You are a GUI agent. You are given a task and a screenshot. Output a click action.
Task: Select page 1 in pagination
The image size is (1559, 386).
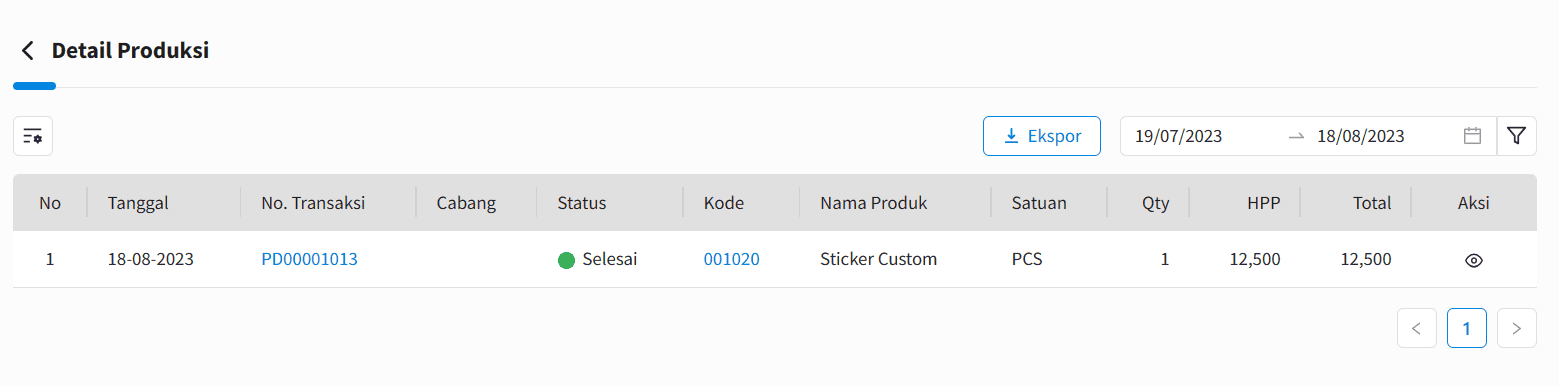coord(1467,328)
